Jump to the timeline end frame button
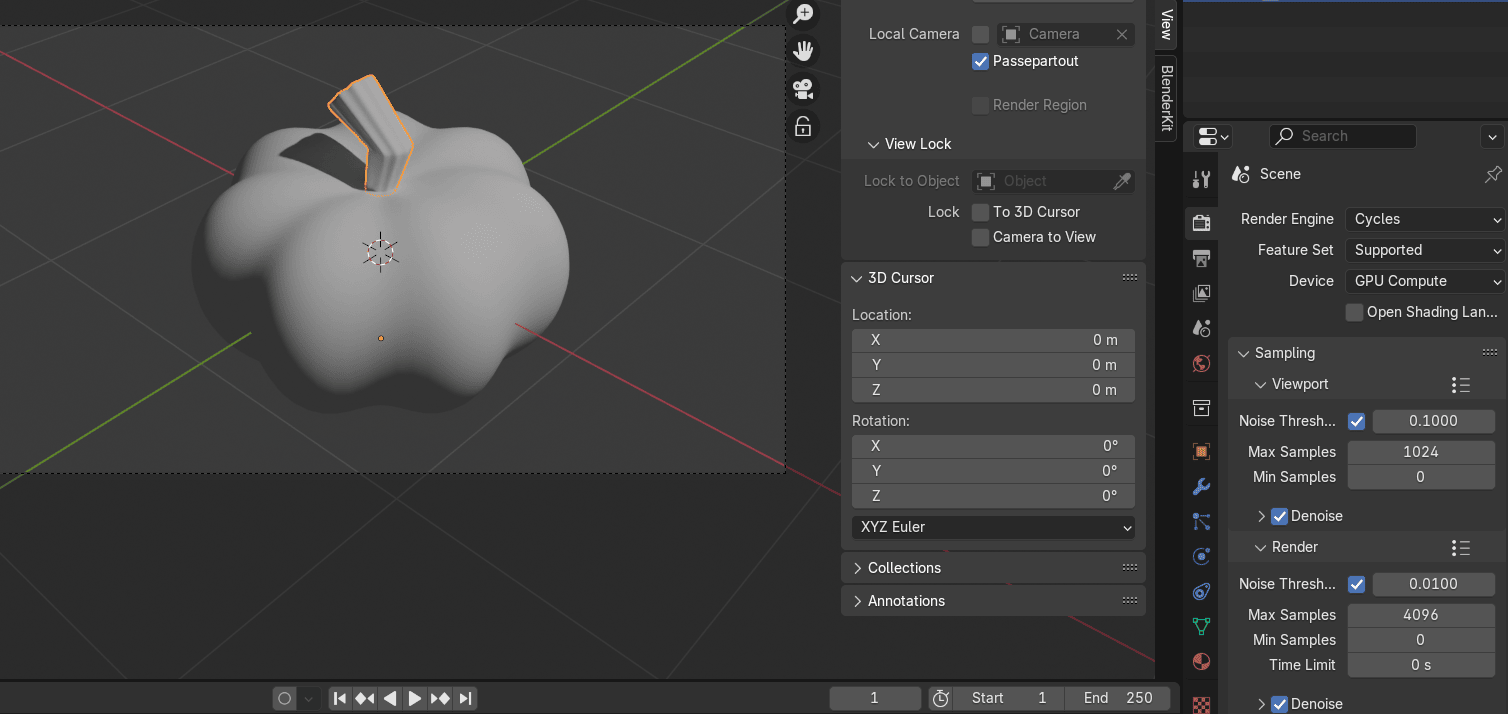This screenshot has height=714, width=1508. (x=465, y=698)
